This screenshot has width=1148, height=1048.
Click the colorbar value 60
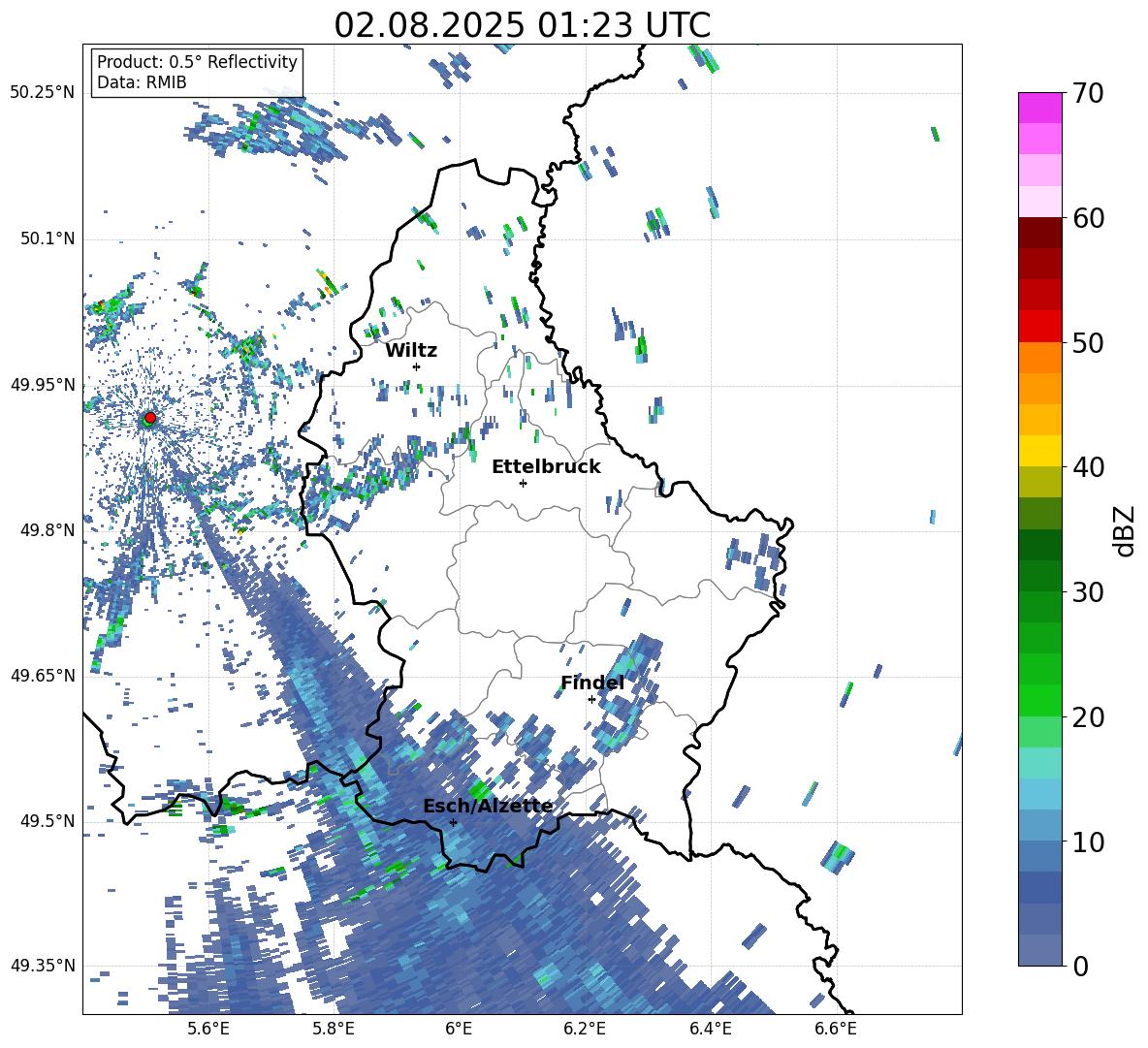[x=1088, y=218]
